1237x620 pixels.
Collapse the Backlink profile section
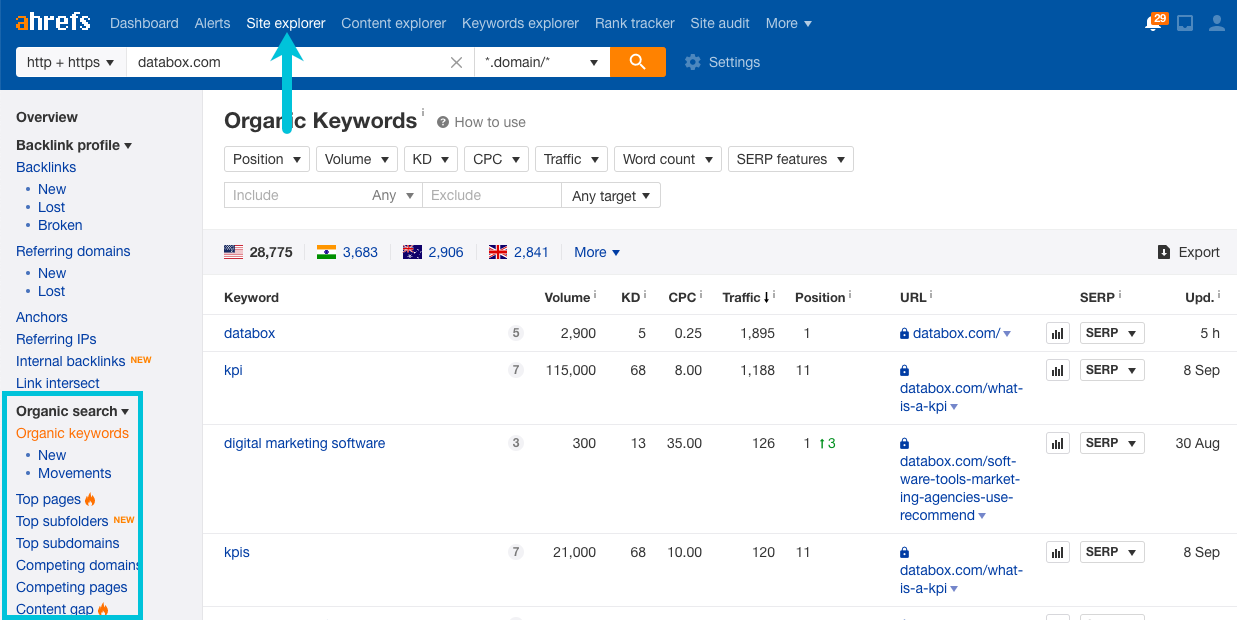74,145
